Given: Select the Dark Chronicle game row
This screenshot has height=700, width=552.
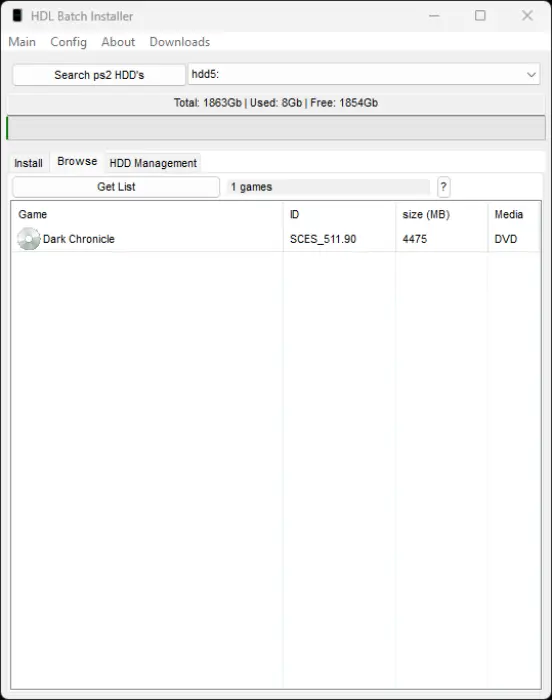Looking at the screenshot, I should [276, 239].
